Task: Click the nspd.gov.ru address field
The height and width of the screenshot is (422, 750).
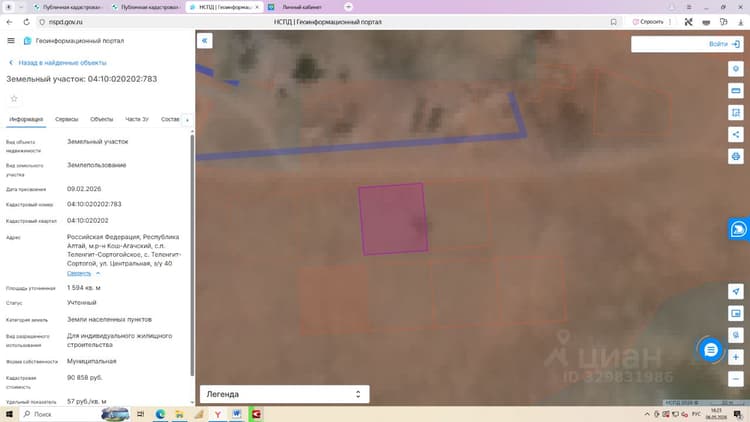Action: coord(66,22)
